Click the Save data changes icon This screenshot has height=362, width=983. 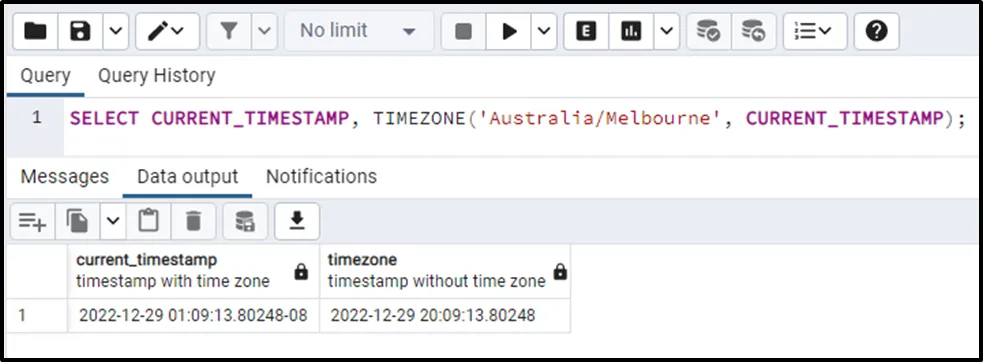point(245,221)
